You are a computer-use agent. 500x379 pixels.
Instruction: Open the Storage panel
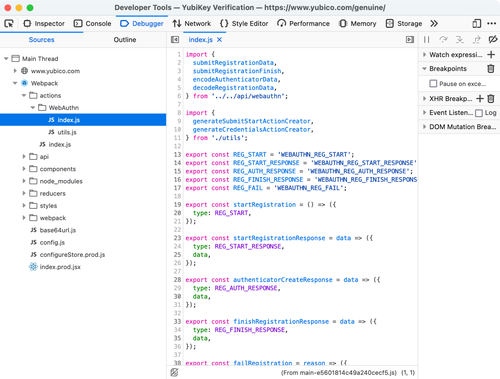coord(404,24)
